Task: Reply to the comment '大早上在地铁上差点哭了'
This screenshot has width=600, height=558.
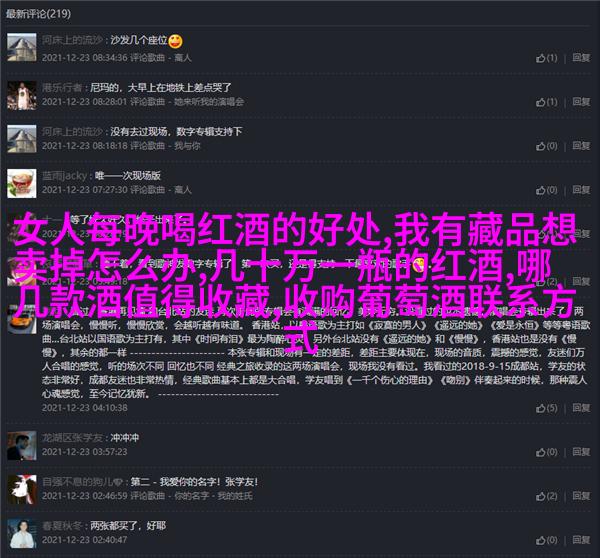Action: click(581, 102)
